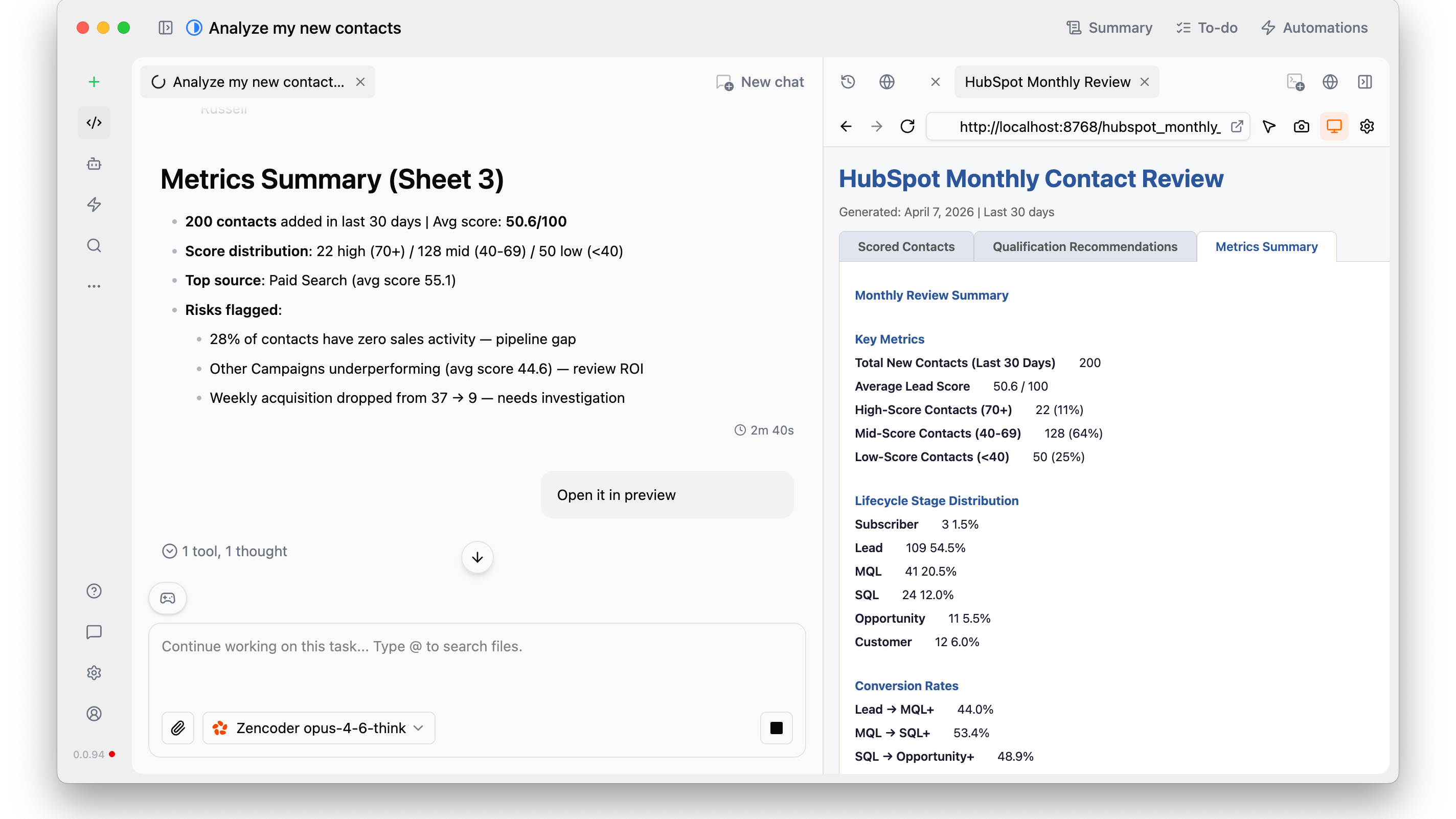Click the attach file paperclip icon
Viewport: 1456px width, 819px height.
pyautogui.click(x=178, y=728)
